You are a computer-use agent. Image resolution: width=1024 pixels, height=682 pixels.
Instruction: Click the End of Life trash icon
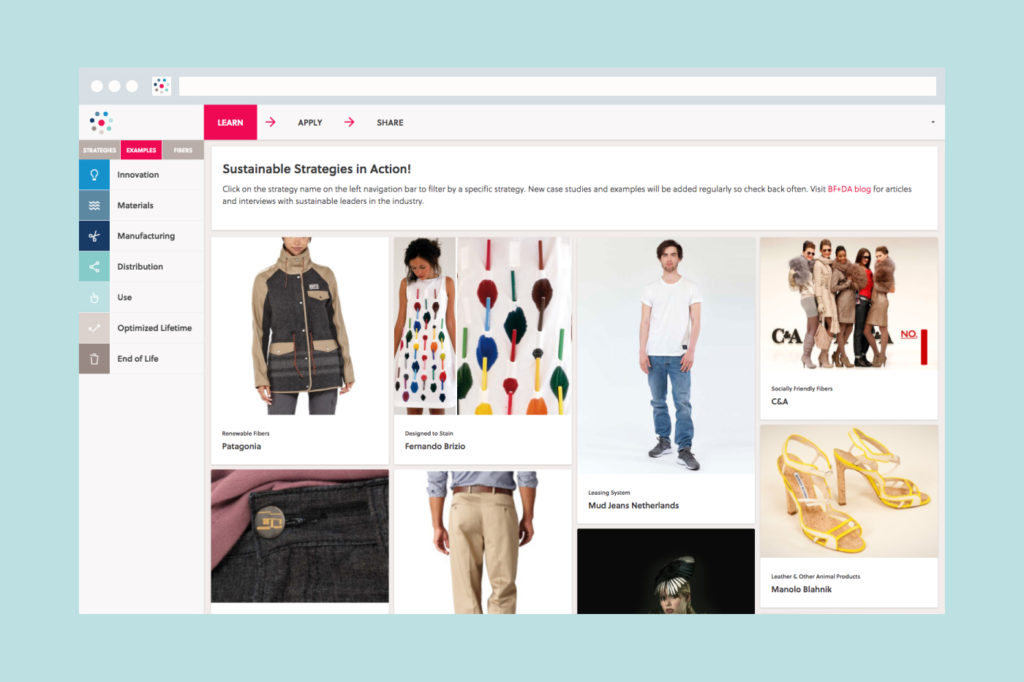click(94, 359)
